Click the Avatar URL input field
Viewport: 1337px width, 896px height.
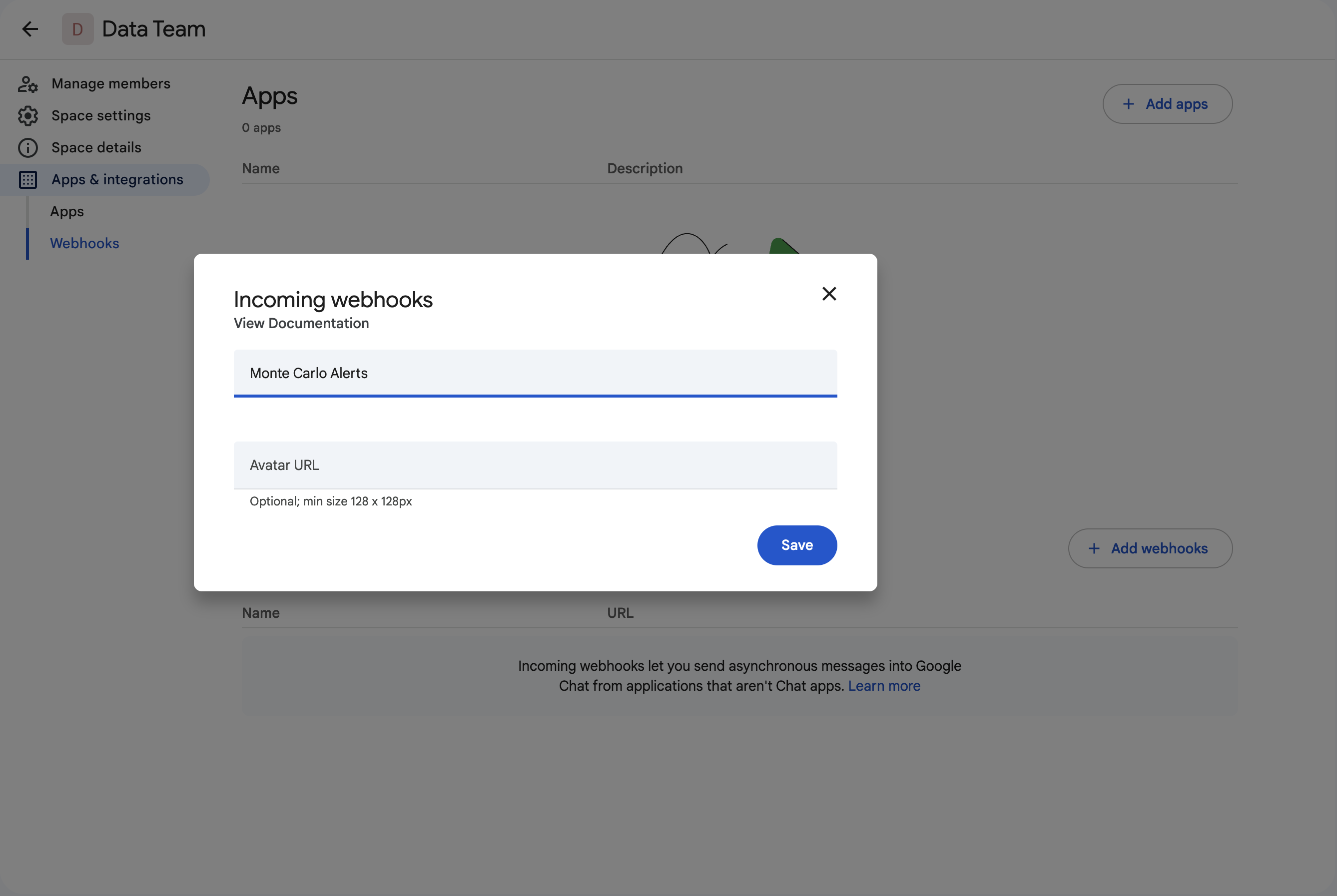[x=535, y=465]
